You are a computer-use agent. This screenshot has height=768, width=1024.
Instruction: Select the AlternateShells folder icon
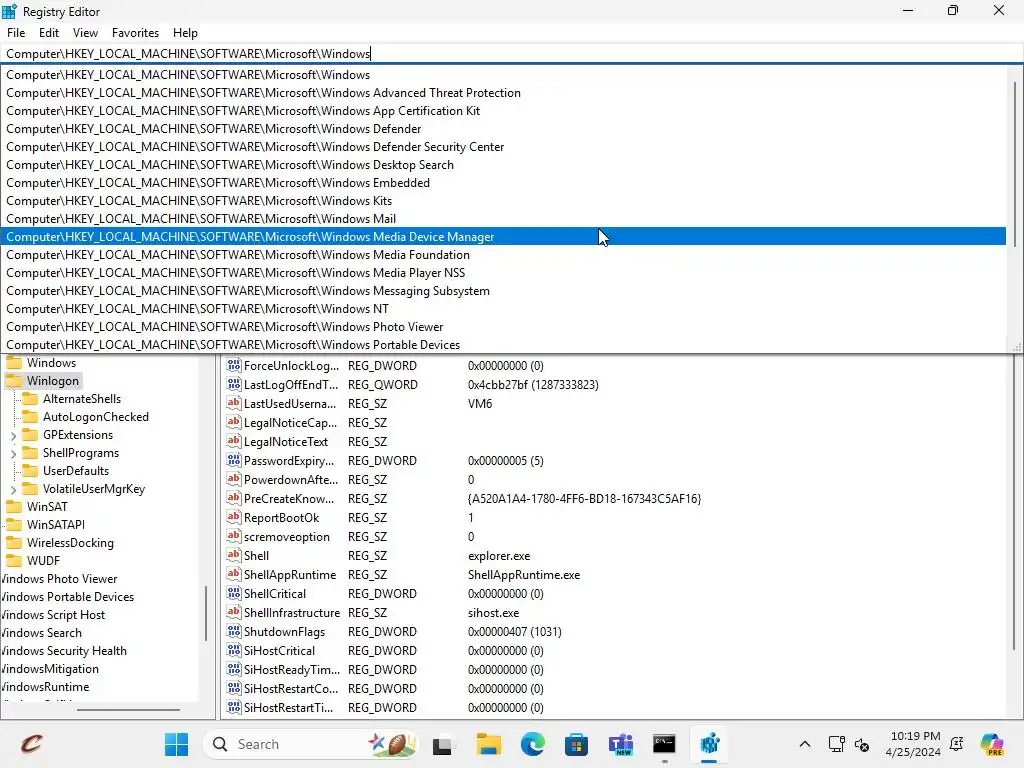coord(30,399)
